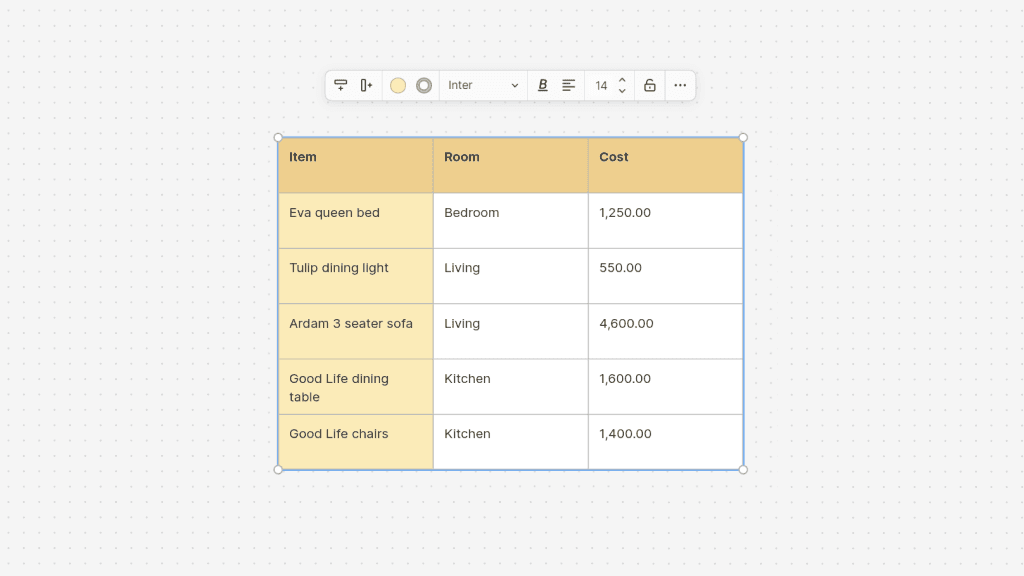Click the add row icon in toolbar
The image size is (1024, 576).
point(340,85)
